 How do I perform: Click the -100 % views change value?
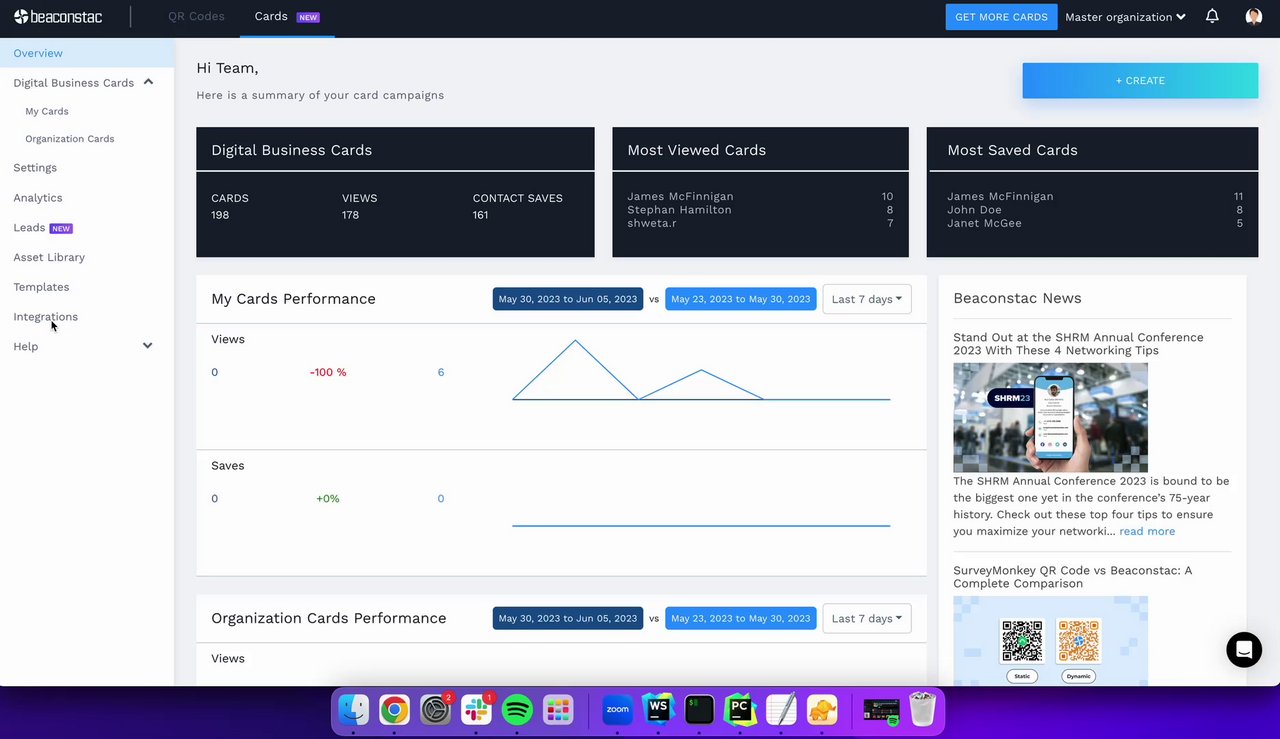coord(328,372)
